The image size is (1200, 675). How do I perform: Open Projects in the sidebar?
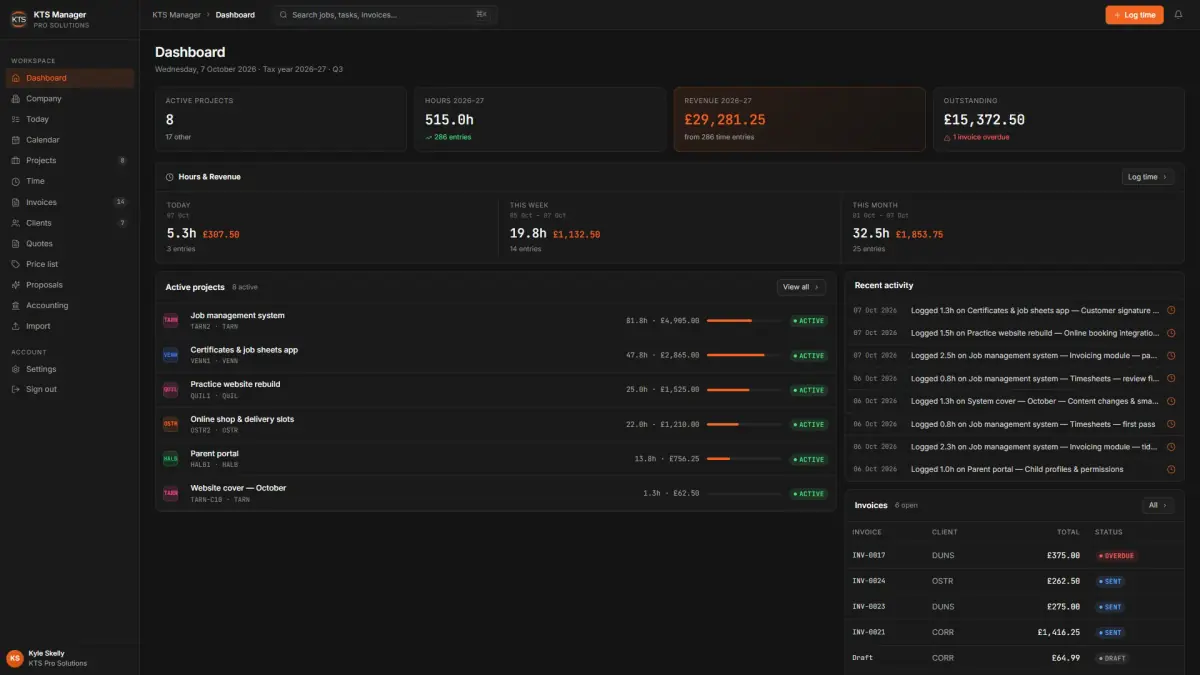point(70,160)
